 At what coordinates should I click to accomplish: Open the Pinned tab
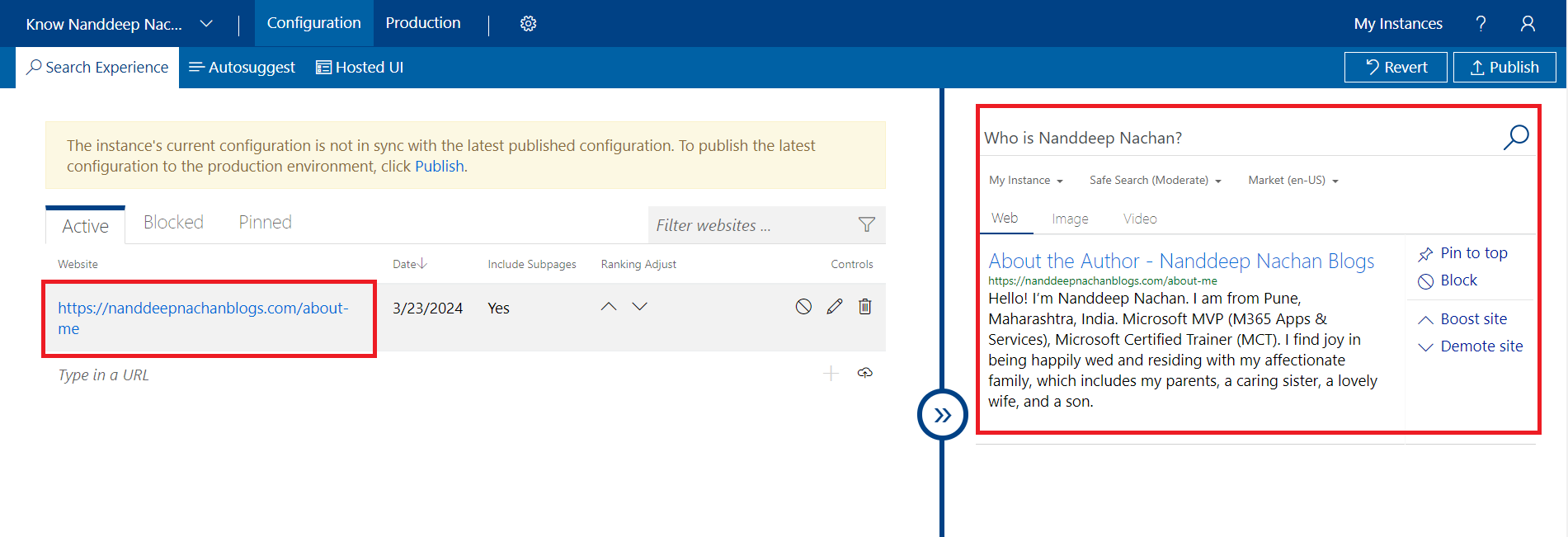[x=265, y=223]
